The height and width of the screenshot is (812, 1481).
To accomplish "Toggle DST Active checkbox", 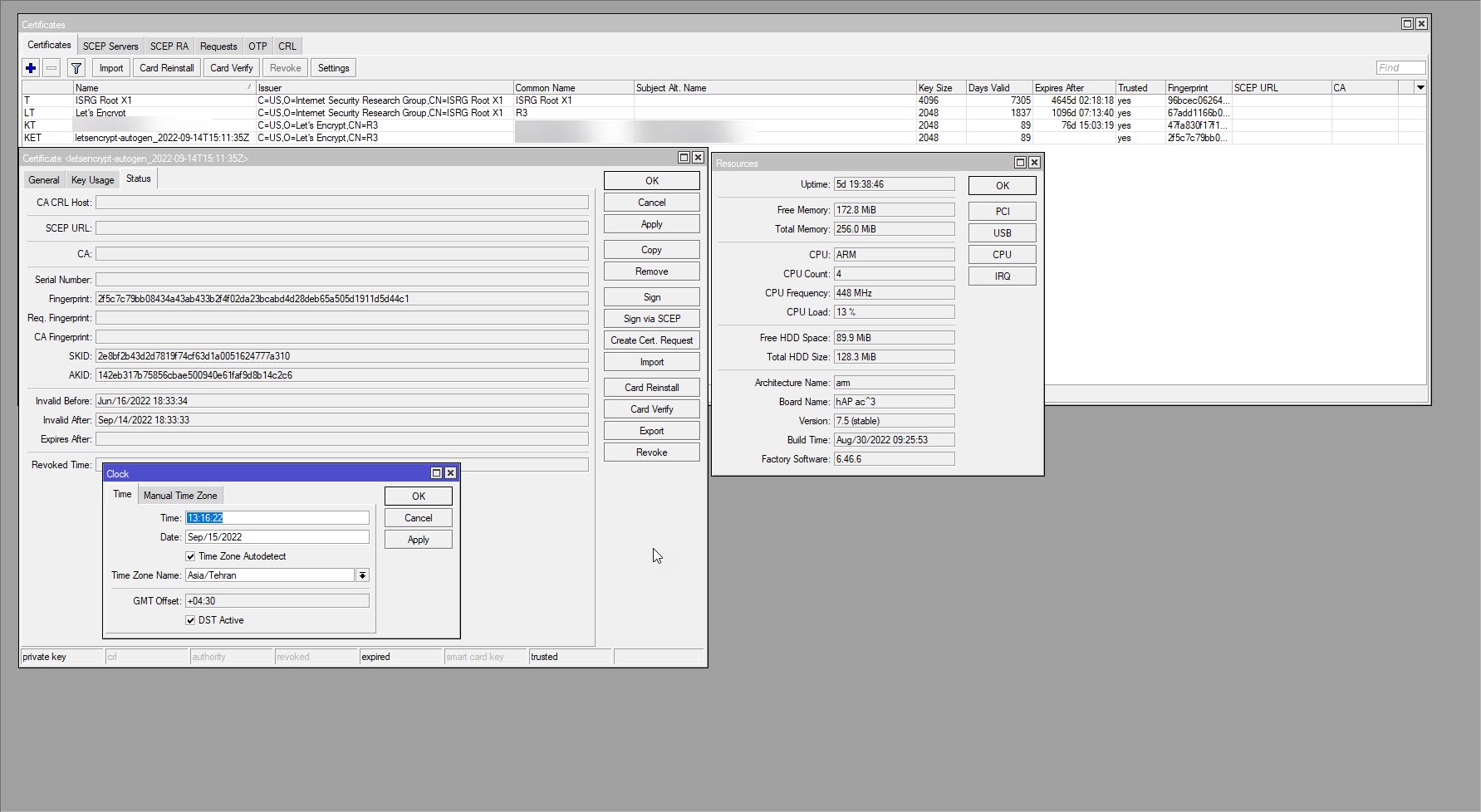I will point(190,620).
